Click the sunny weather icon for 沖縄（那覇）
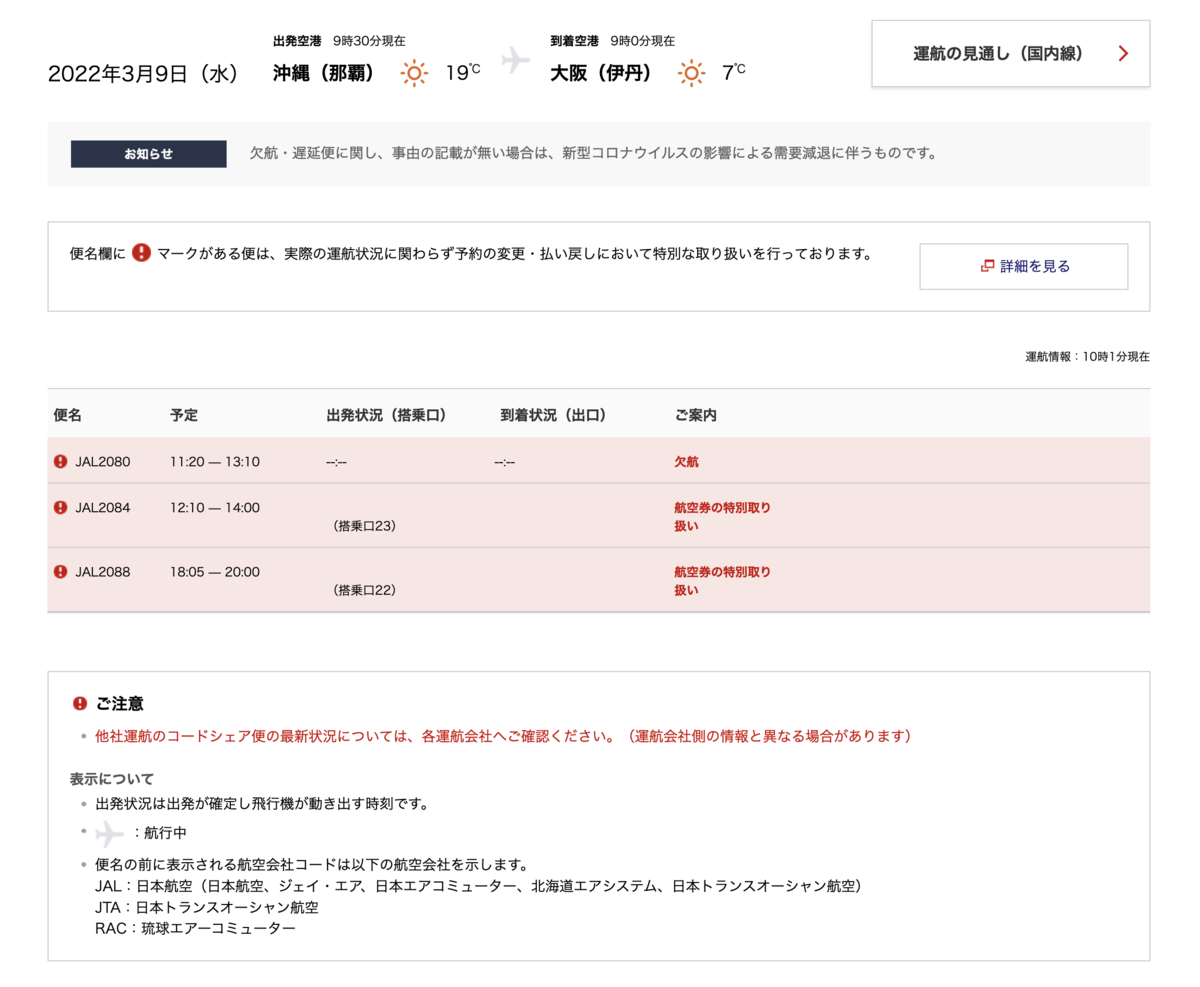This screenshot has width=1200, height=987. pyautogui.click(x=414, y=73)
